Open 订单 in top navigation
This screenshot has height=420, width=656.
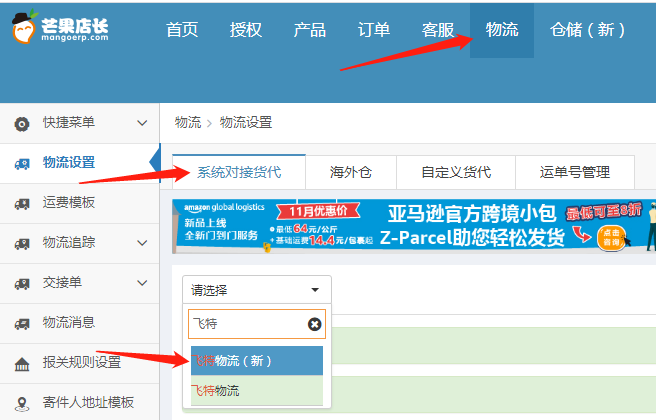[x=374, y=30]
